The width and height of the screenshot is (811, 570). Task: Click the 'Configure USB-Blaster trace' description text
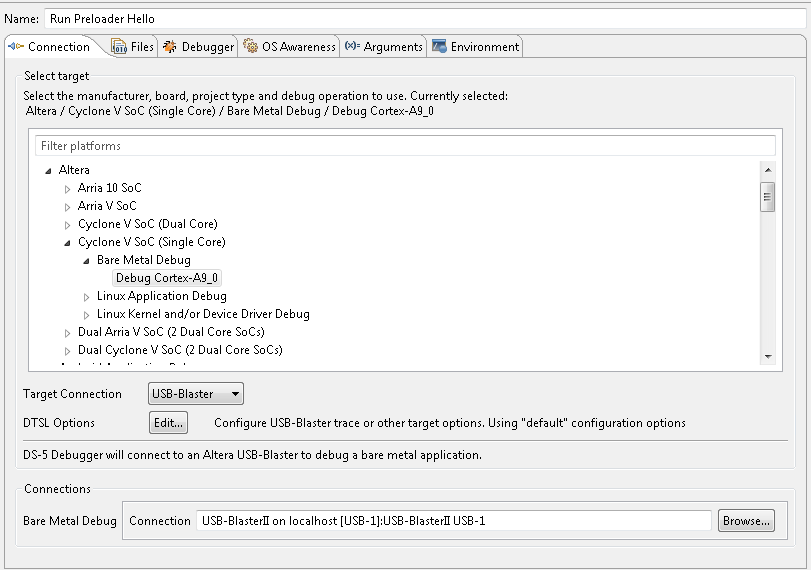pos(450,423)
